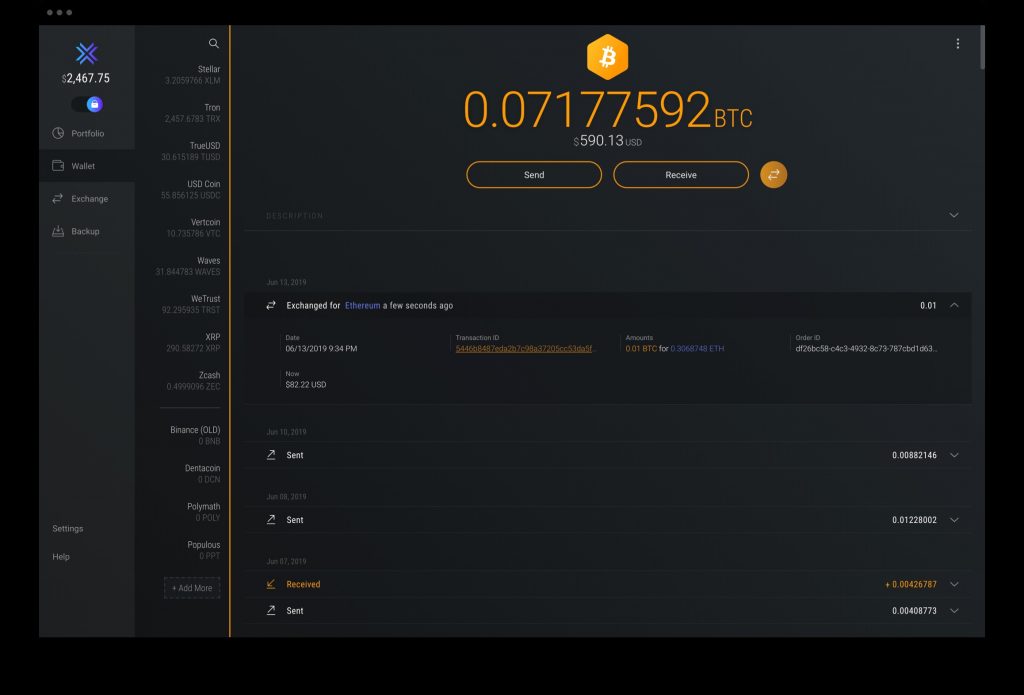Toggle the wallet lock switch
Screen dimensions: 1024x695
87,104
